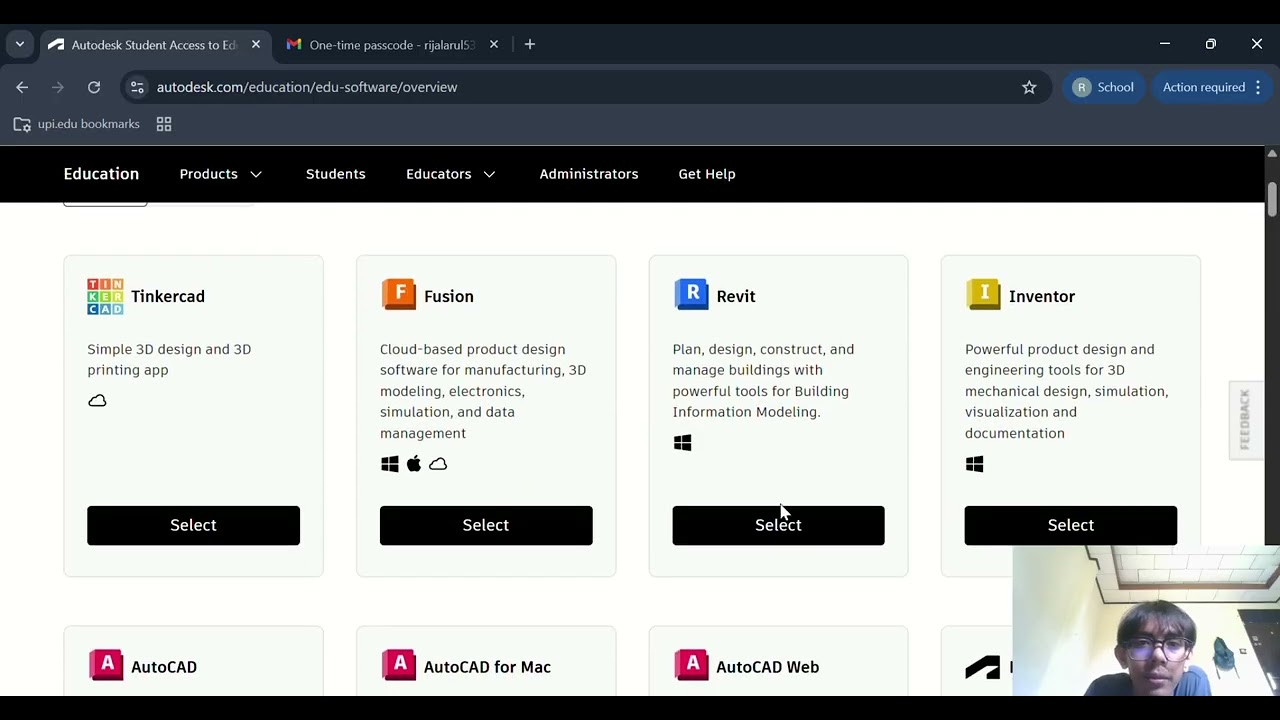View site information icon in address bar
The image size is (1280, 720).
[138, 87]
